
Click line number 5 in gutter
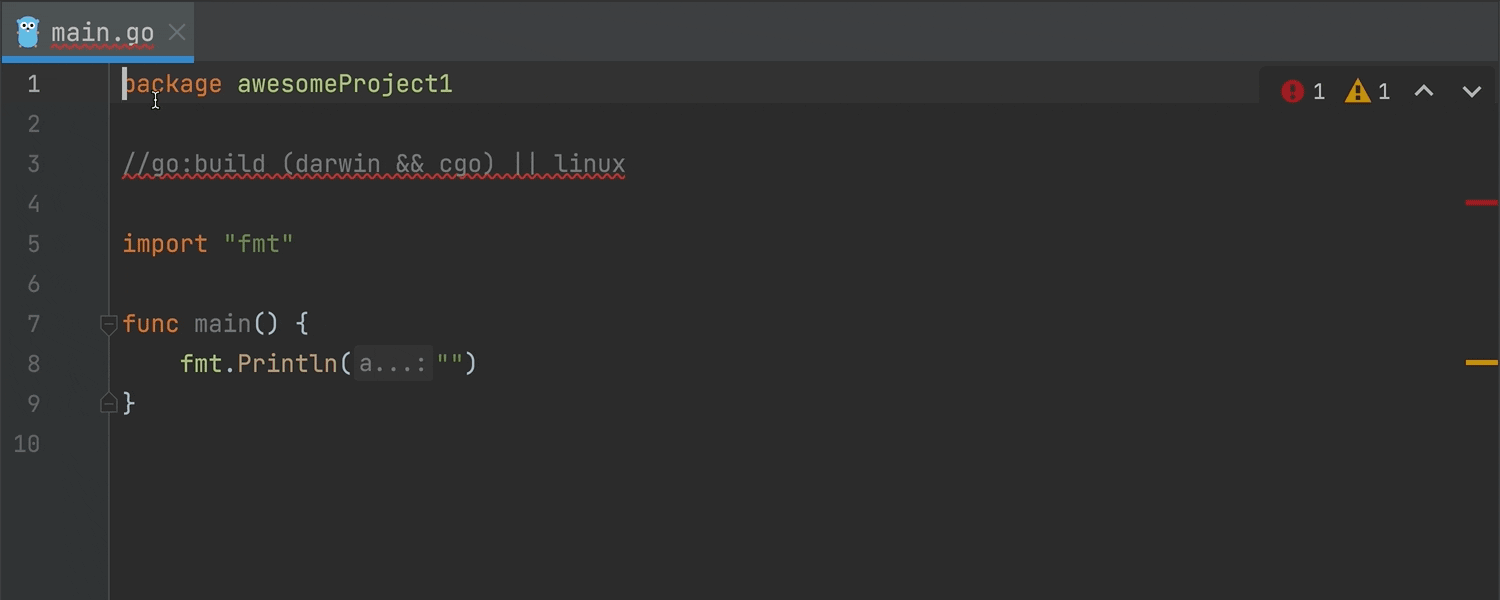click(x=34, y=244)
